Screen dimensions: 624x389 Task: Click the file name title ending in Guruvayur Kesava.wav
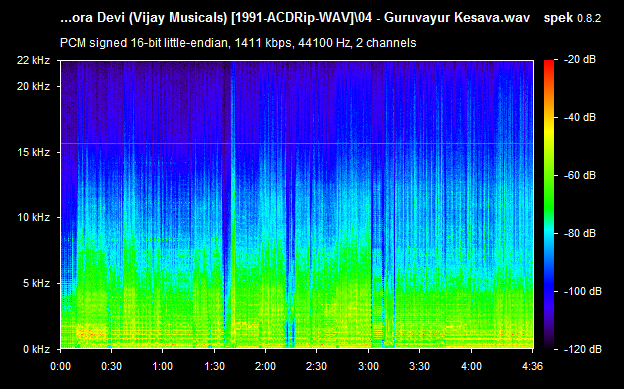click(x=295, y=18)
